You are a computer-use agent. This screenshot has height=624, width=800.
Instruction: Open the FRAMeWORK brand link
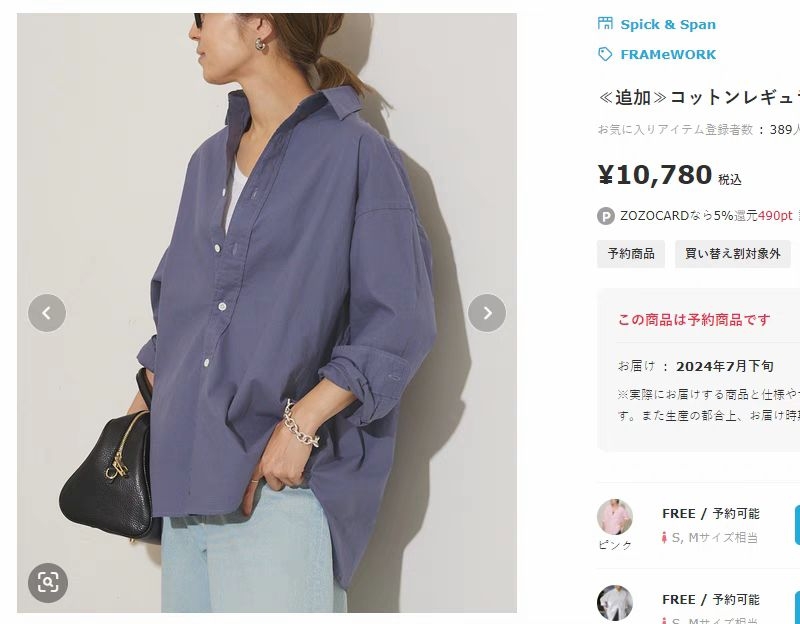pyautogui.click(x=668, y=55)
